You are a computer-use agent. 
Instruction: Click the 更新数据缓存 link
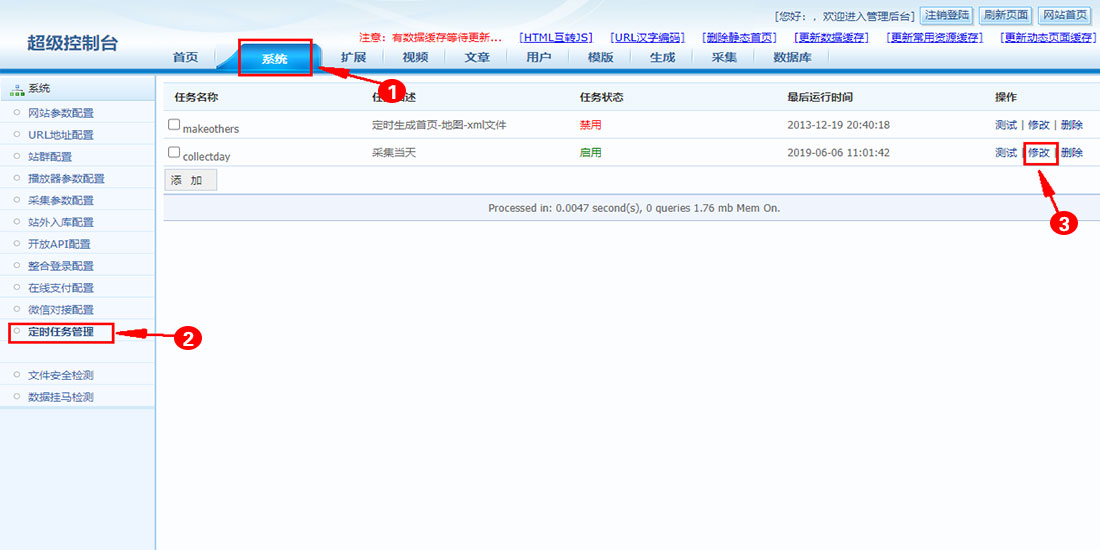point(831,38)
